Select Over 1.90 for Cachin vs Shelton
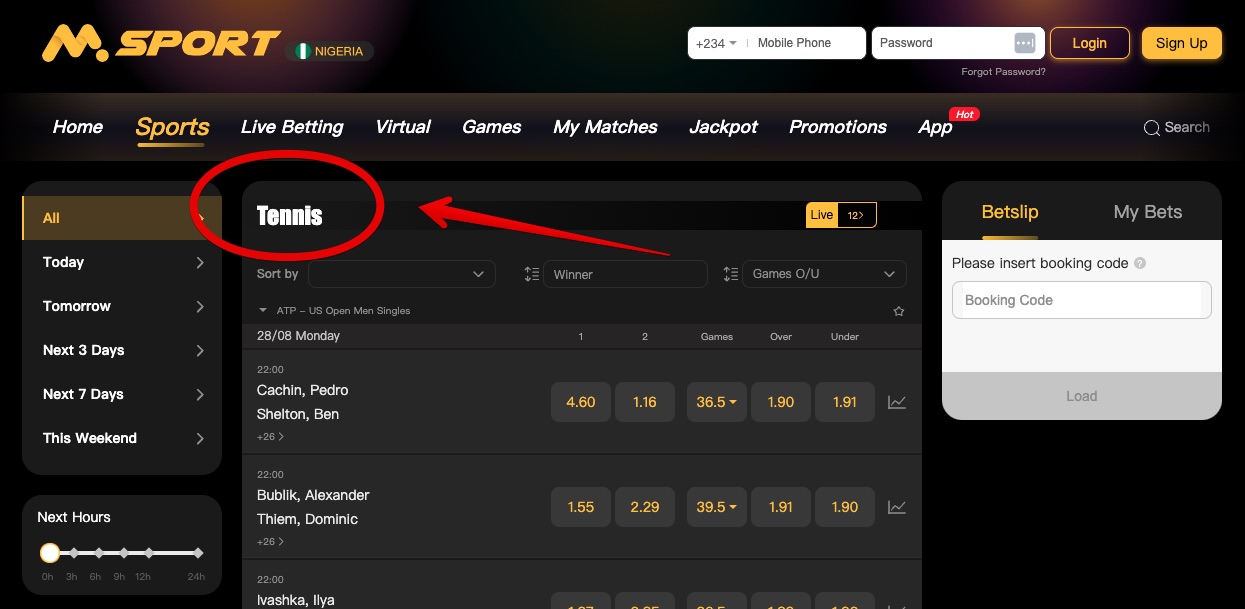The image size is (1245, 609). (781, 402)
